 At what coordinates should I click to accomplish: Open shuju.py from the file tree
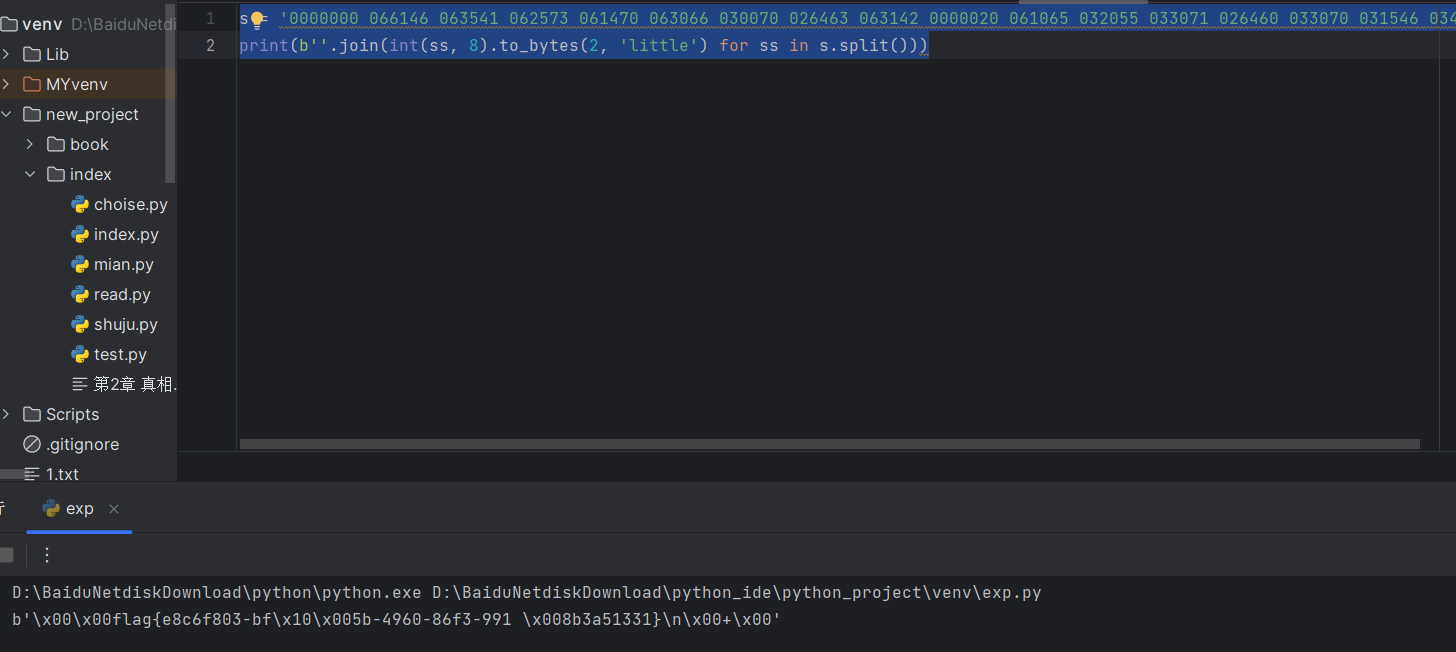125,324
